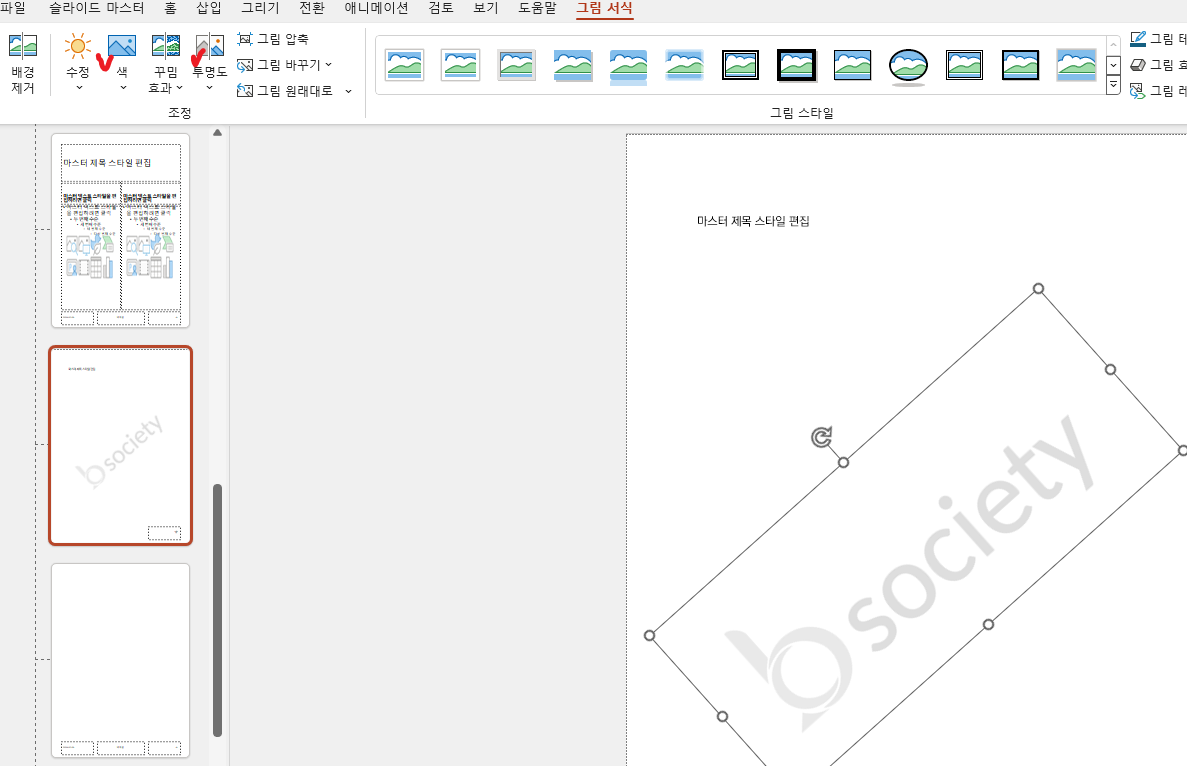Click top corner resize handle of picture

1039,288
